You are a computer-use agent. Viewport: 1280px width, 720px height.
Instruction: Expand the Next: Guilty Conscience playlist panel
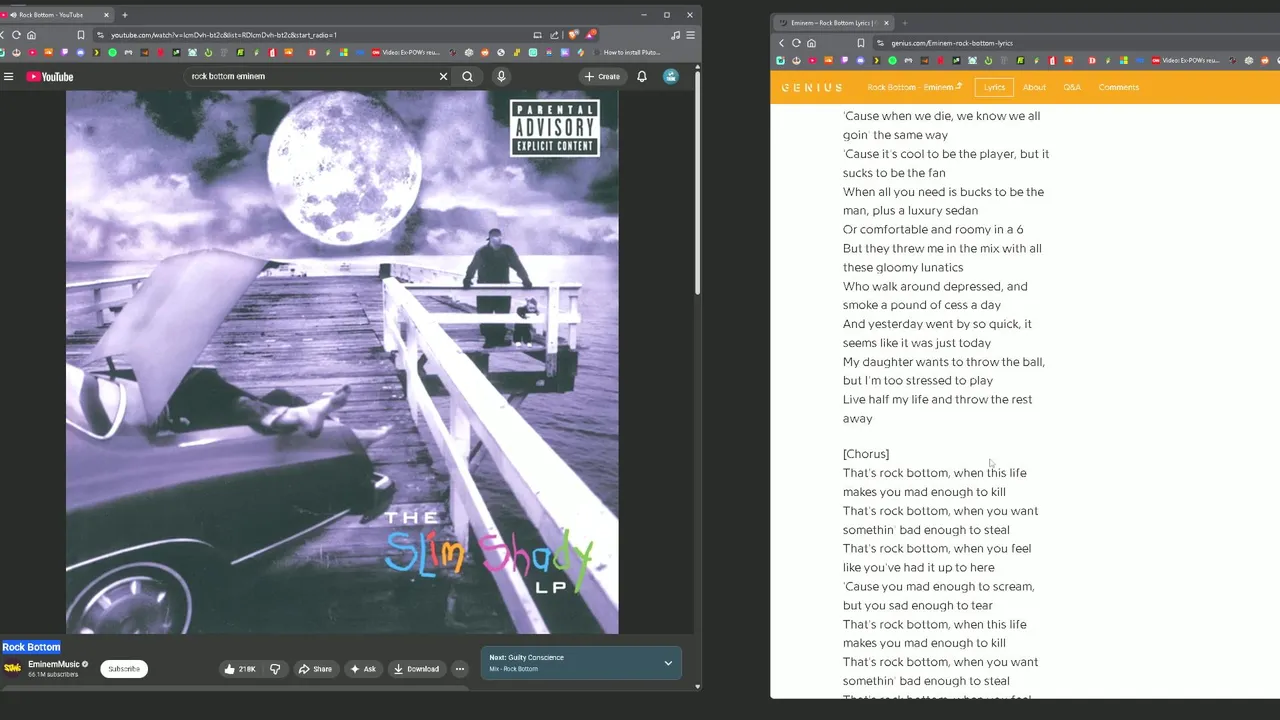(x=668, y=663)
